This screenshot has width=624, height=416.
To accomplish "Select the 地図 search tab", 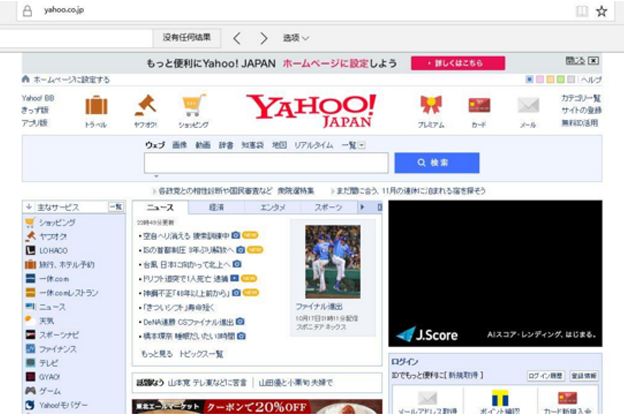I will coord(279,145).
